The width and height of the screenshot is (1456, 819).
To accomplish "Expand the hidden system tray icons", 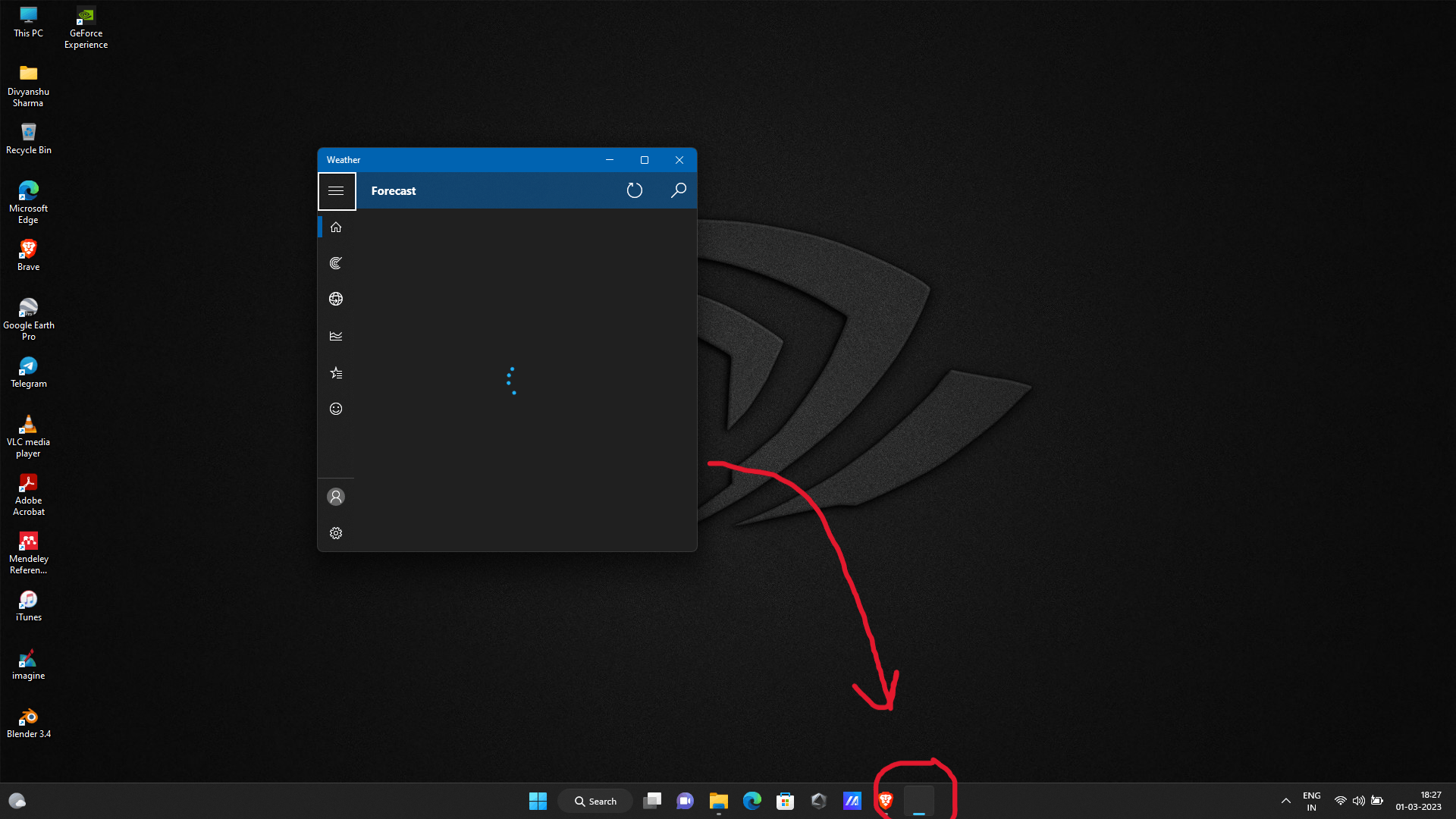I will click(1285, 801).
